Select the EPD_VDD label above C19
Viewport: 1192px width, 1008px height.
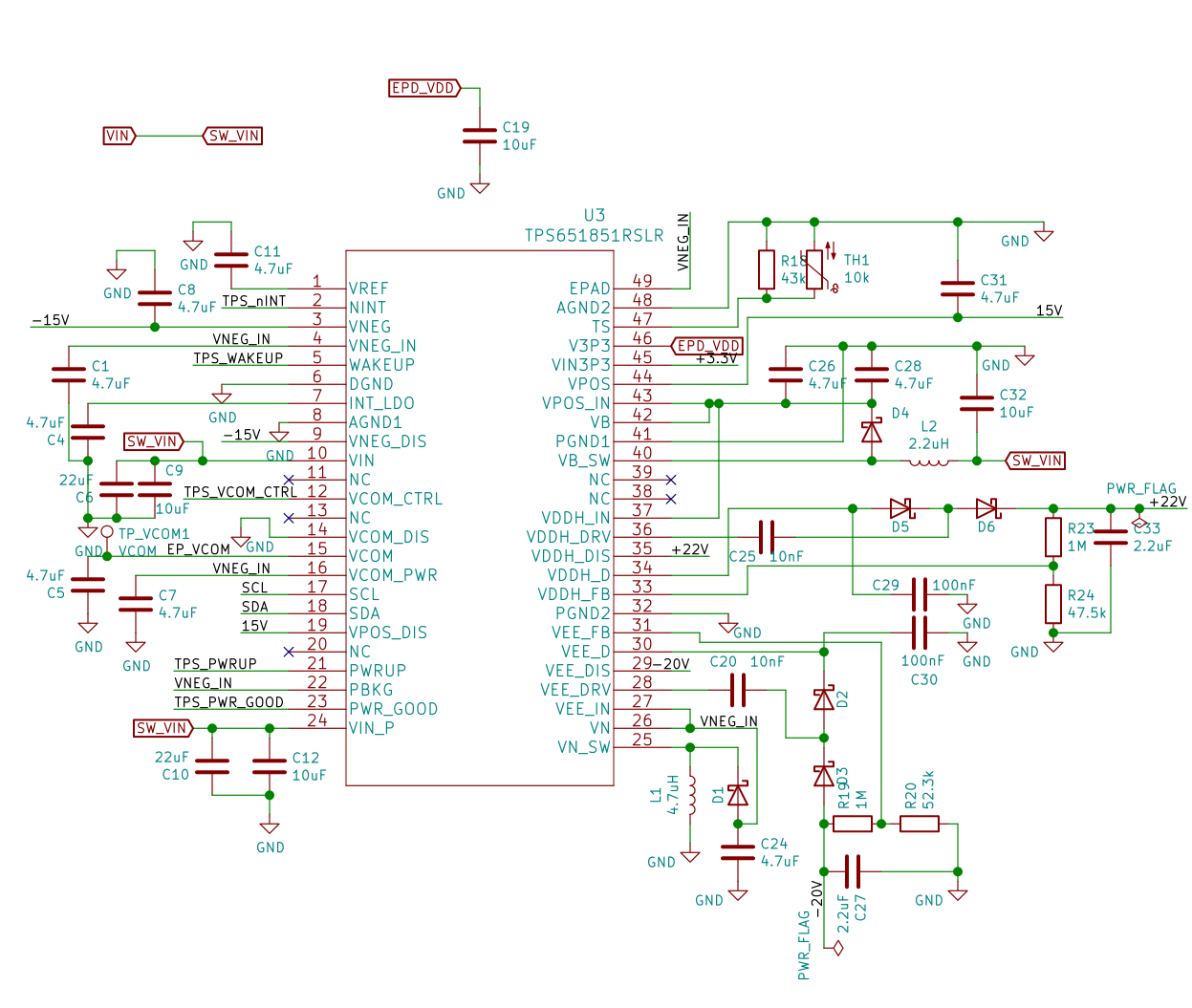[x=425, y=88]
